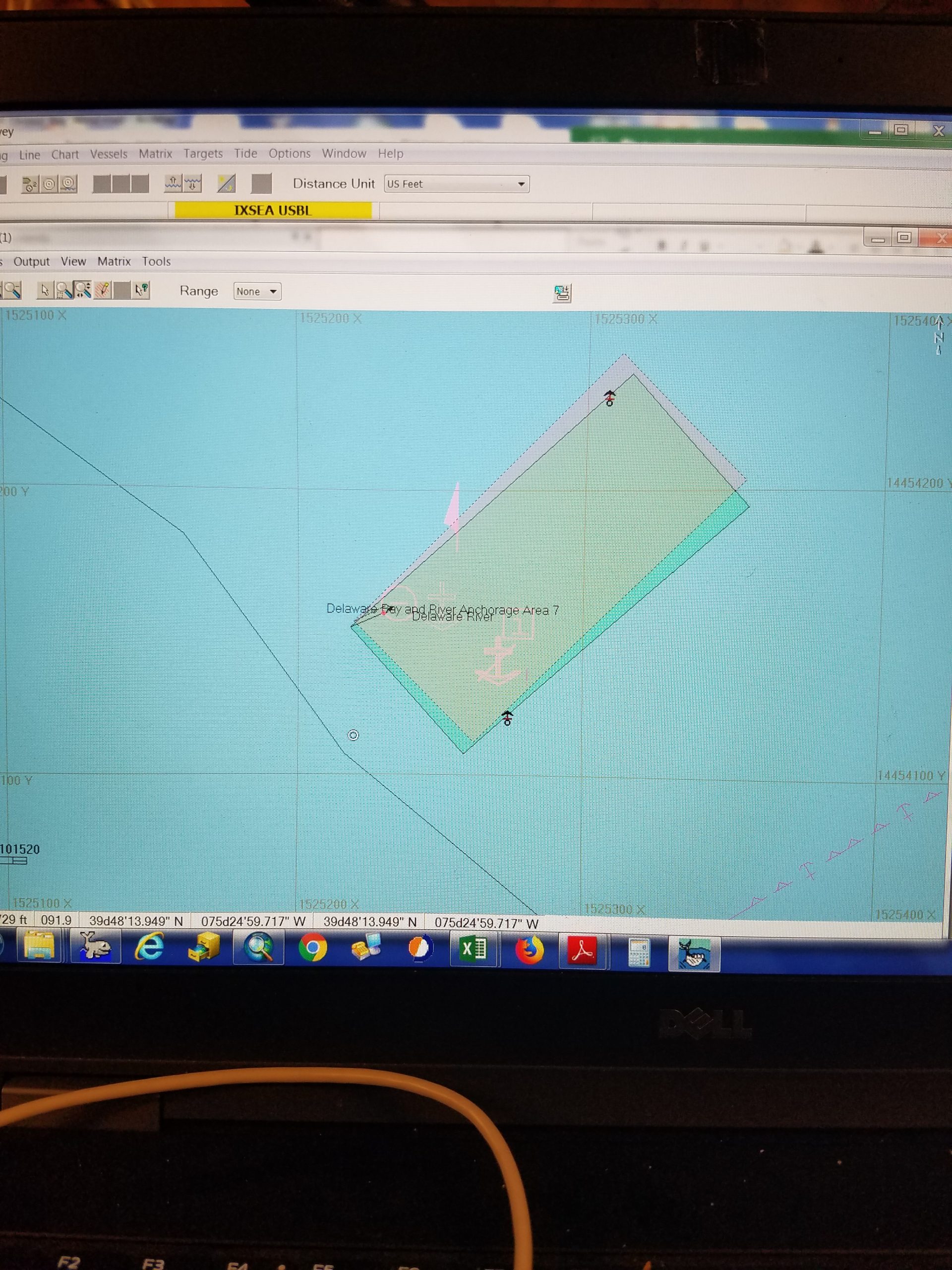Open Internet Explorer from the taskbar
The image size is (952, 1270).
pyautogui.click(x=149, y=948)
